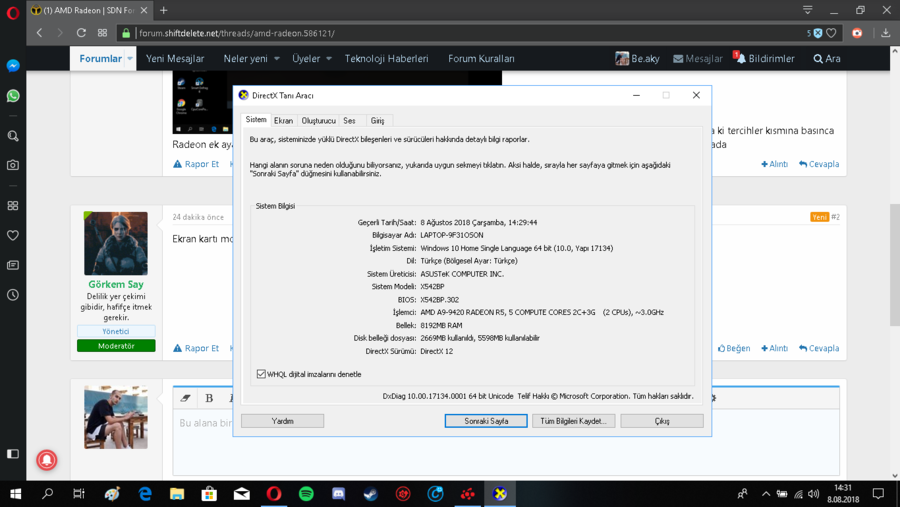The width and height of the screenshot is (900, 507).
Task: Bookmark page with heart icon
Action: click(x=831, y=33)
